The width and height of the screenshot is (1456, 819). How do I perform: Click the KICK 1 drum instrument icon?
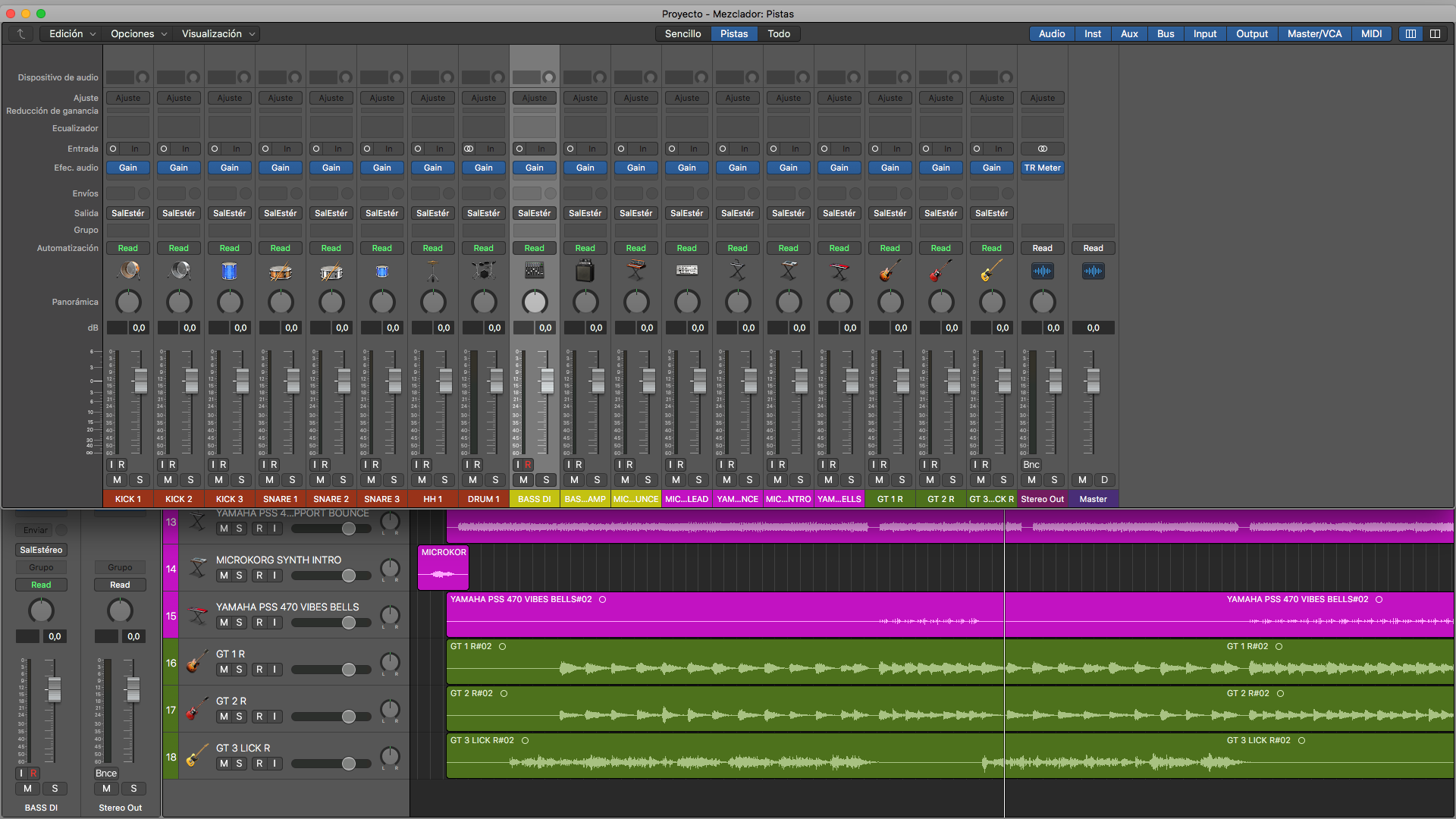point(128,271)
